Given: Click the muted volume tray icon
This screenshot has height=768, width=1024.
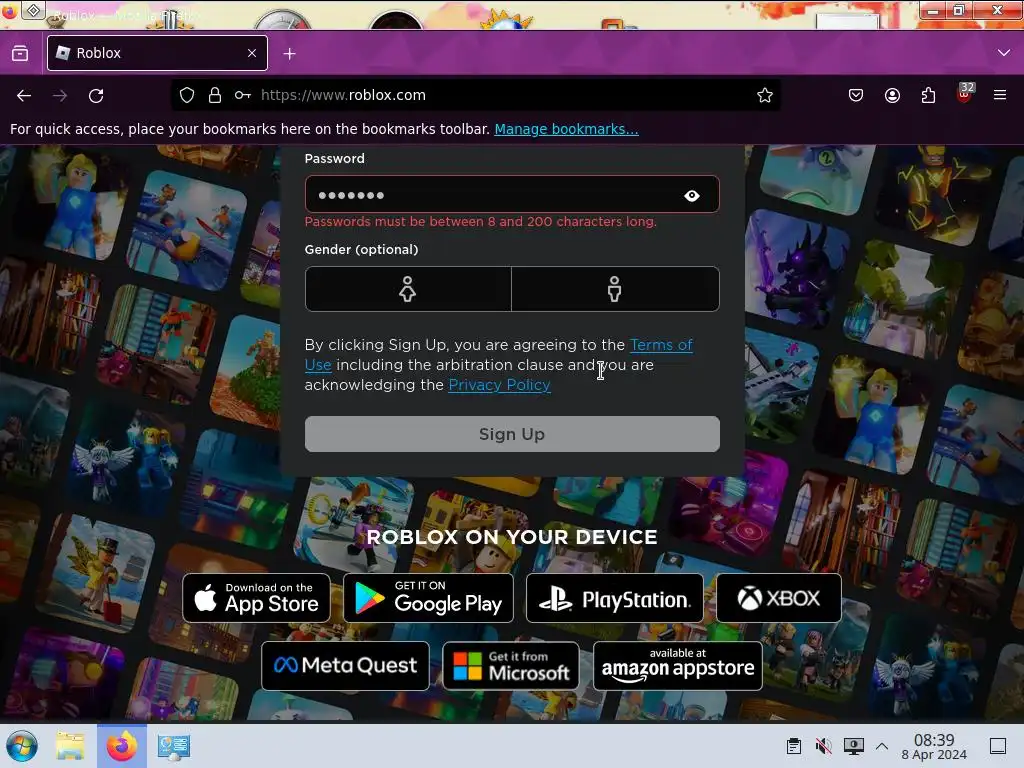Looking at the screenshot, I should pos(824,746).
